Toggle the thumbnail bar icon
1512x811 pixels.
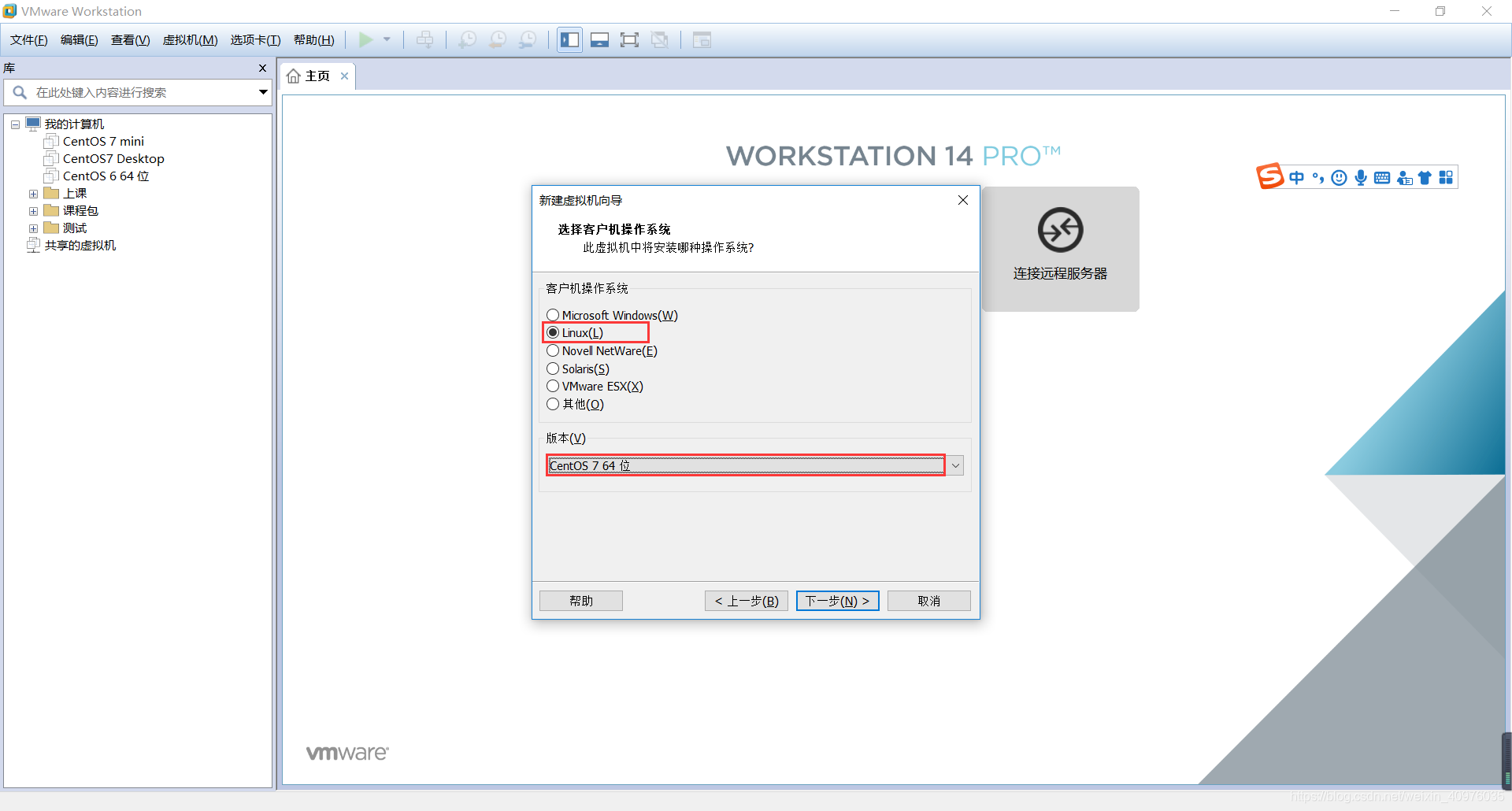pyautogui.click(x=600, y=40)
